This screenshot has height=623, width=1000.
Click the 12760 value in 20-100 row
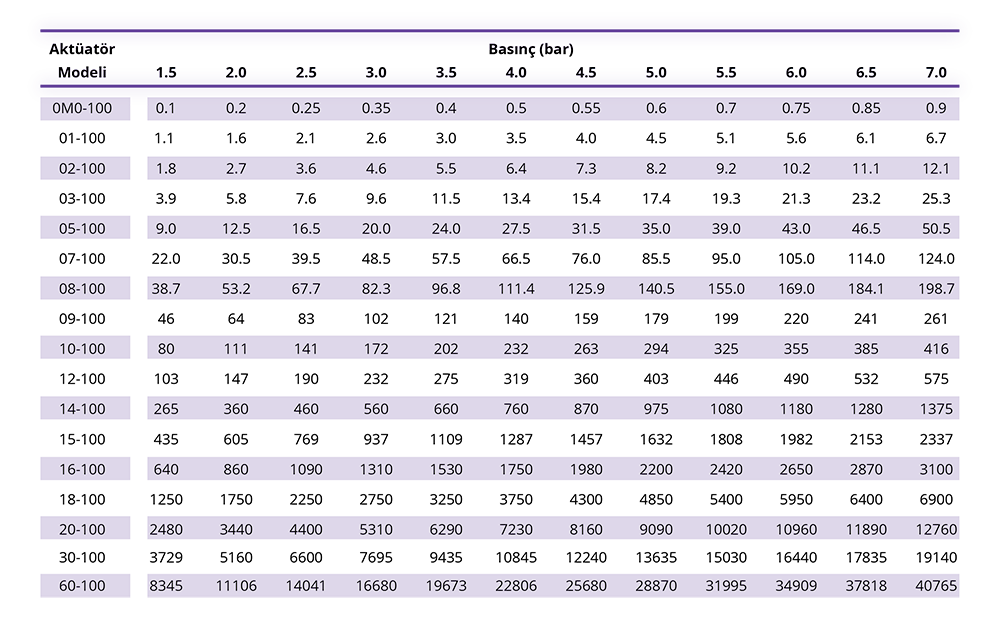[936, 529]
